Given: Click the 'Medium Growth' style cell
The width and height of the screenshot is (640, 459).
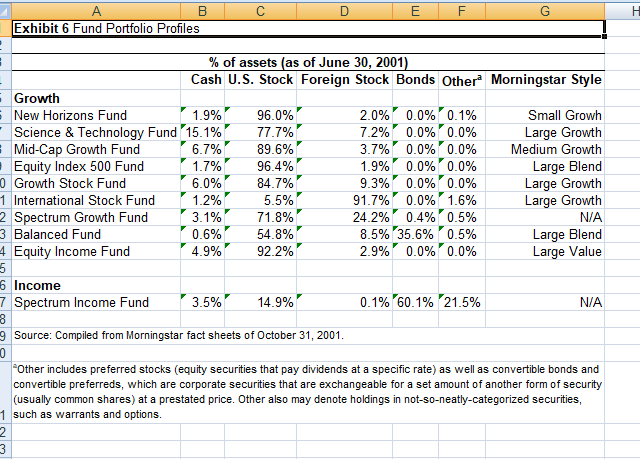Looking at the screenshot, I should 545,149.
